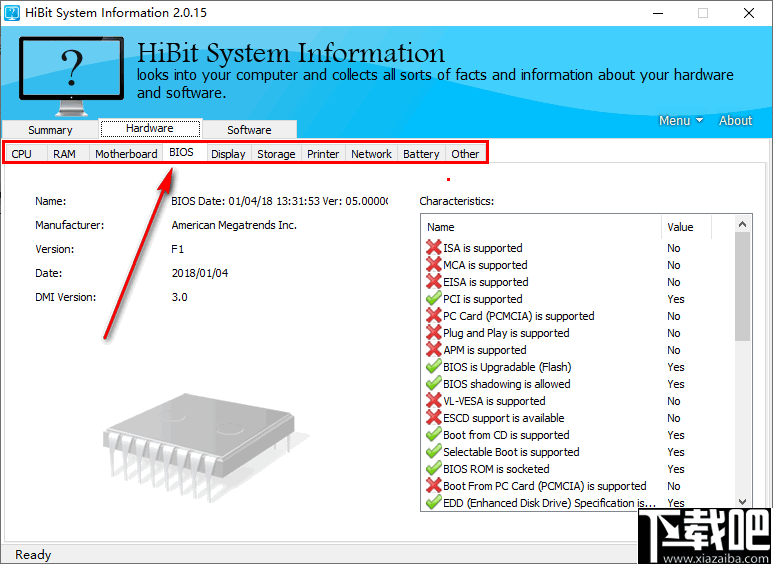This screenshot has height=564, width=773.
Task: Click the Date value '2018/01/04'
Action: (200, 273)
